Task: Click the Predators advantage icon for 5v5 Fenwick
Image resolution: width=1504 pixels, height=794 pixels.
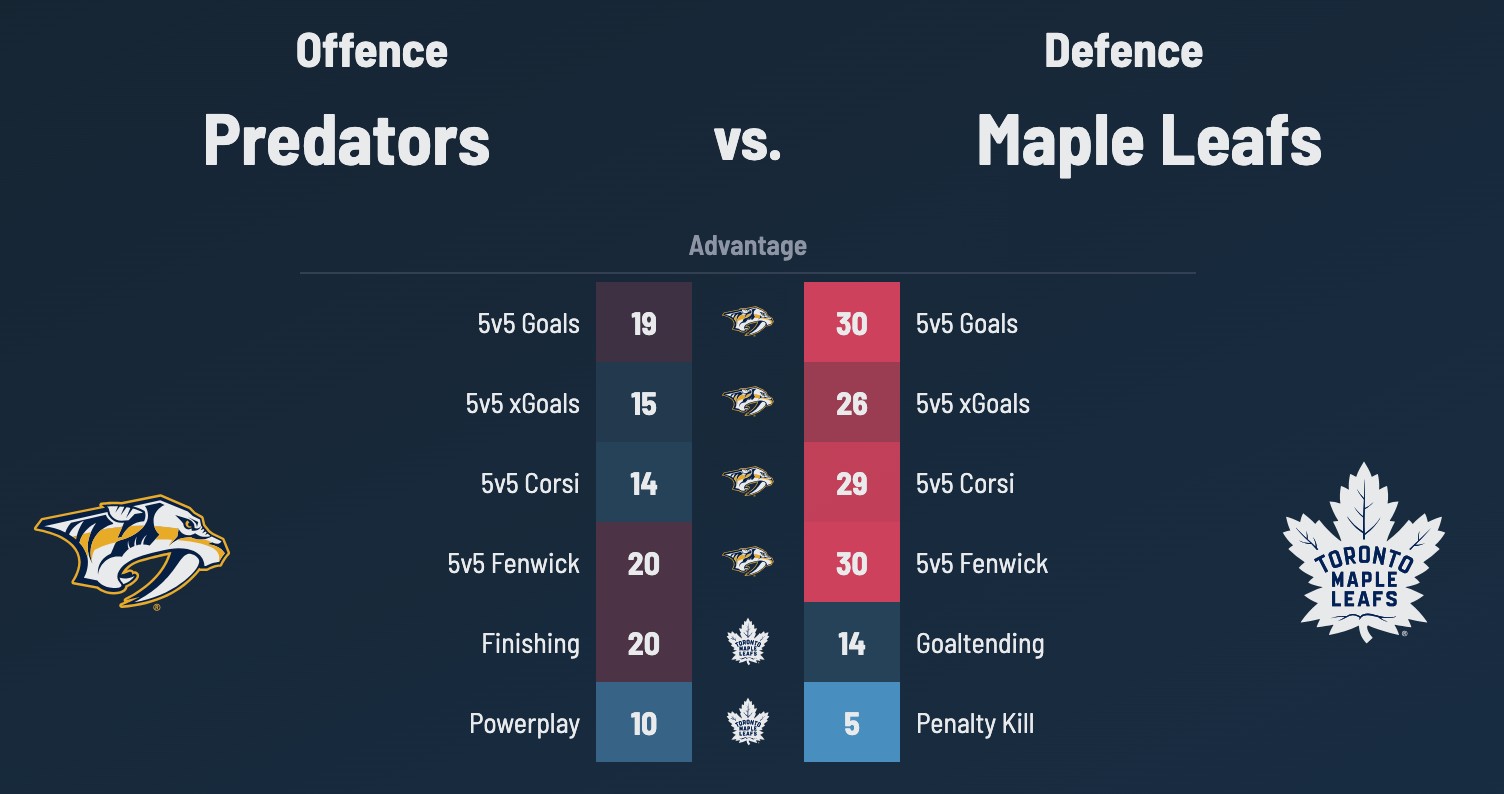Action: tap(748, 562)
